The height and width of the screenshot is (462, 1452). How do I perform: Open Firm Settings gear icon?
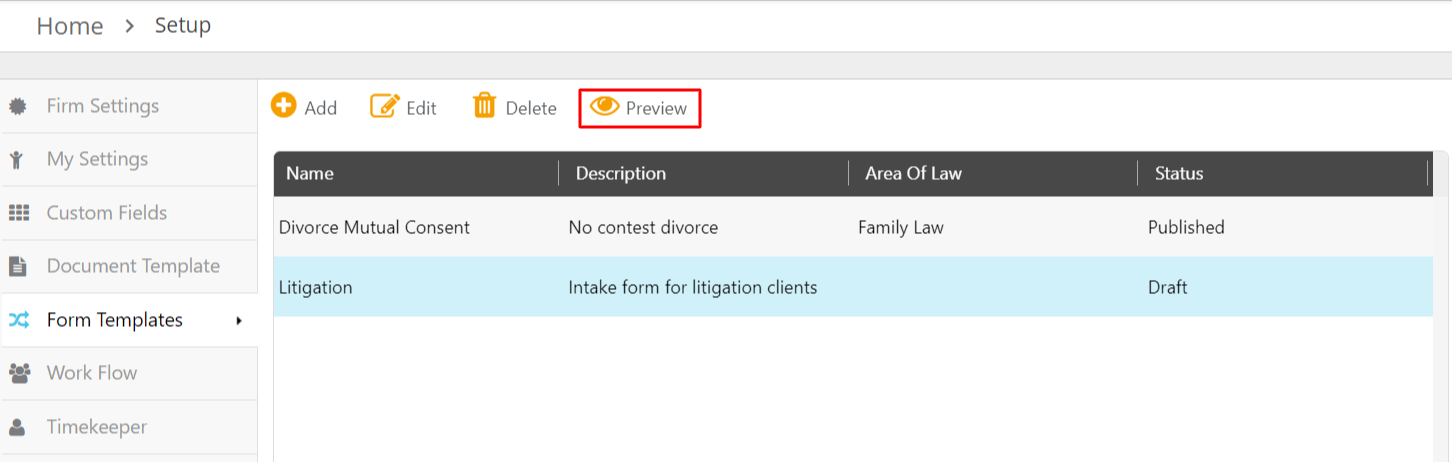[18, 106]
